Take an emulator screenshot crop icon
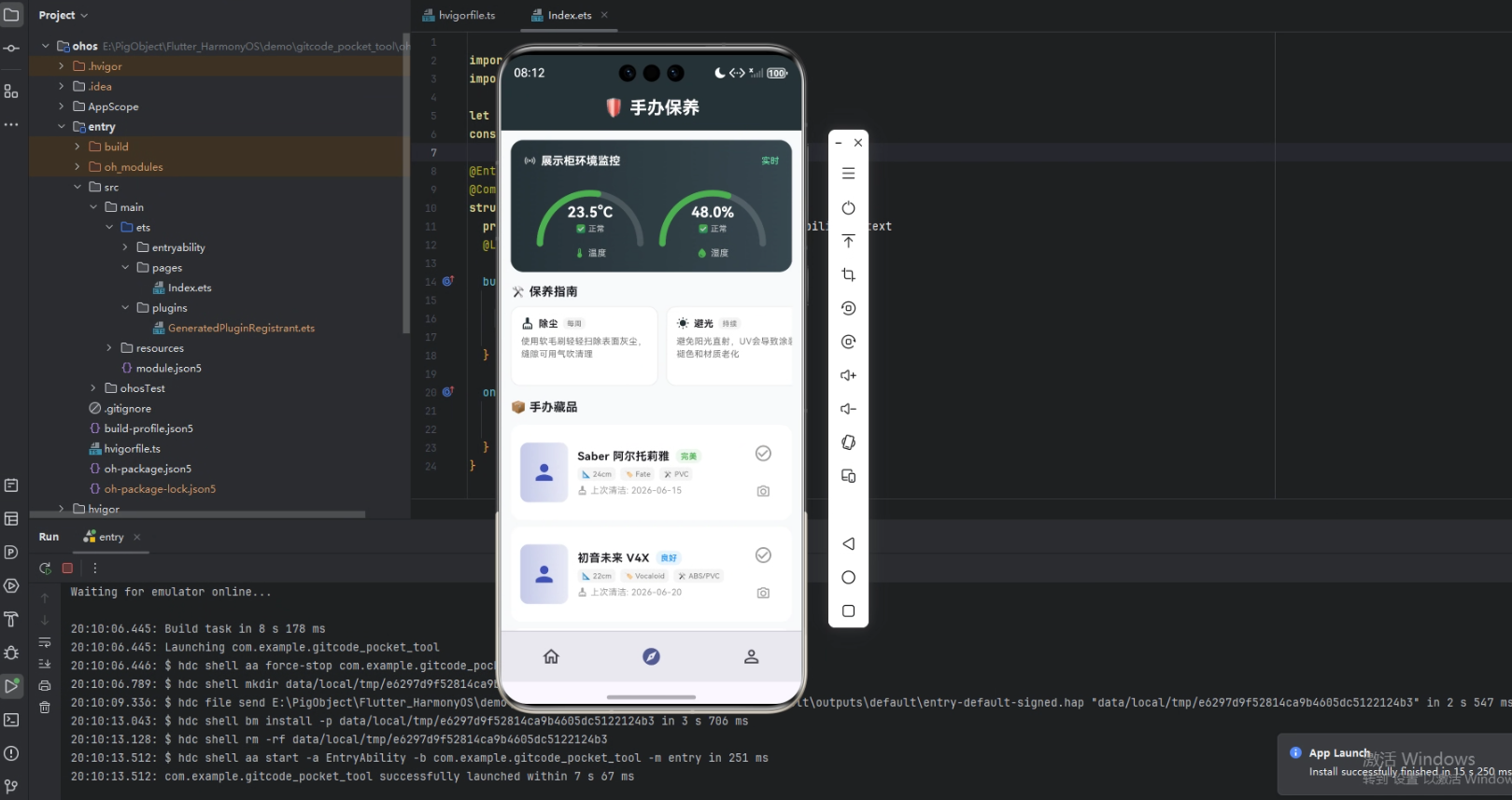Screen dimensions: 1512x800 coord(848,274)
